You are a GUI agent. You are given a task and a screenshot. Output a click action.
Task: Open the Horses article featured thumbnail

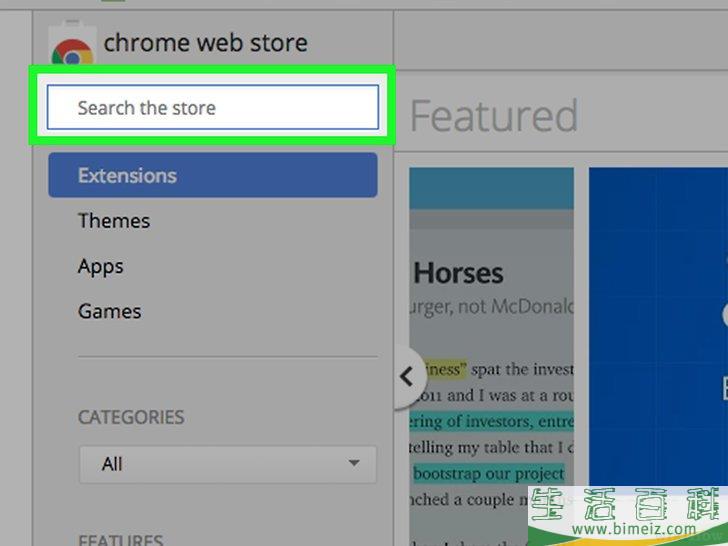tap(491, 357)
